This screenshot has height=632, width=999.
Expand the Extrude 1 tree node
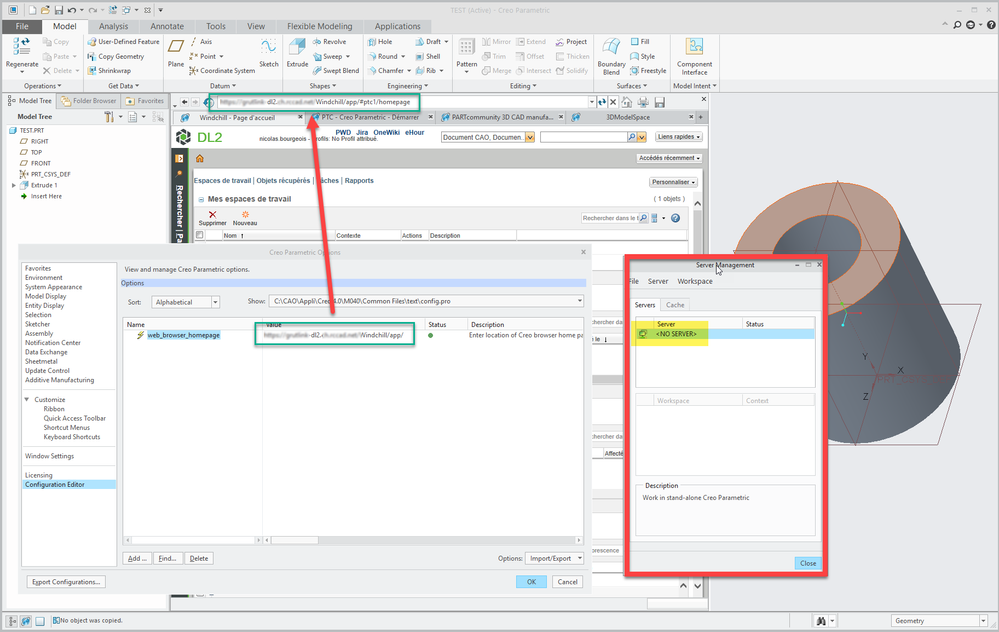click(x=14, y=185)
